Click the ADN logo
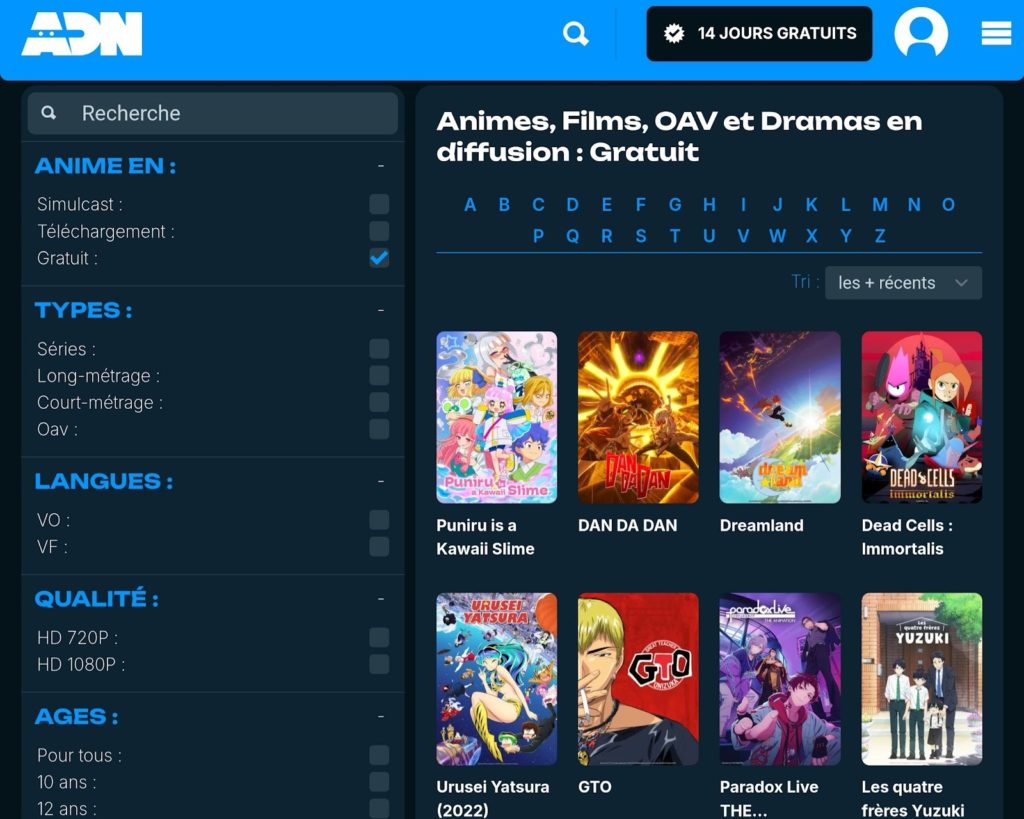The height and width of the screenshot is (819, 1024). 82,34
